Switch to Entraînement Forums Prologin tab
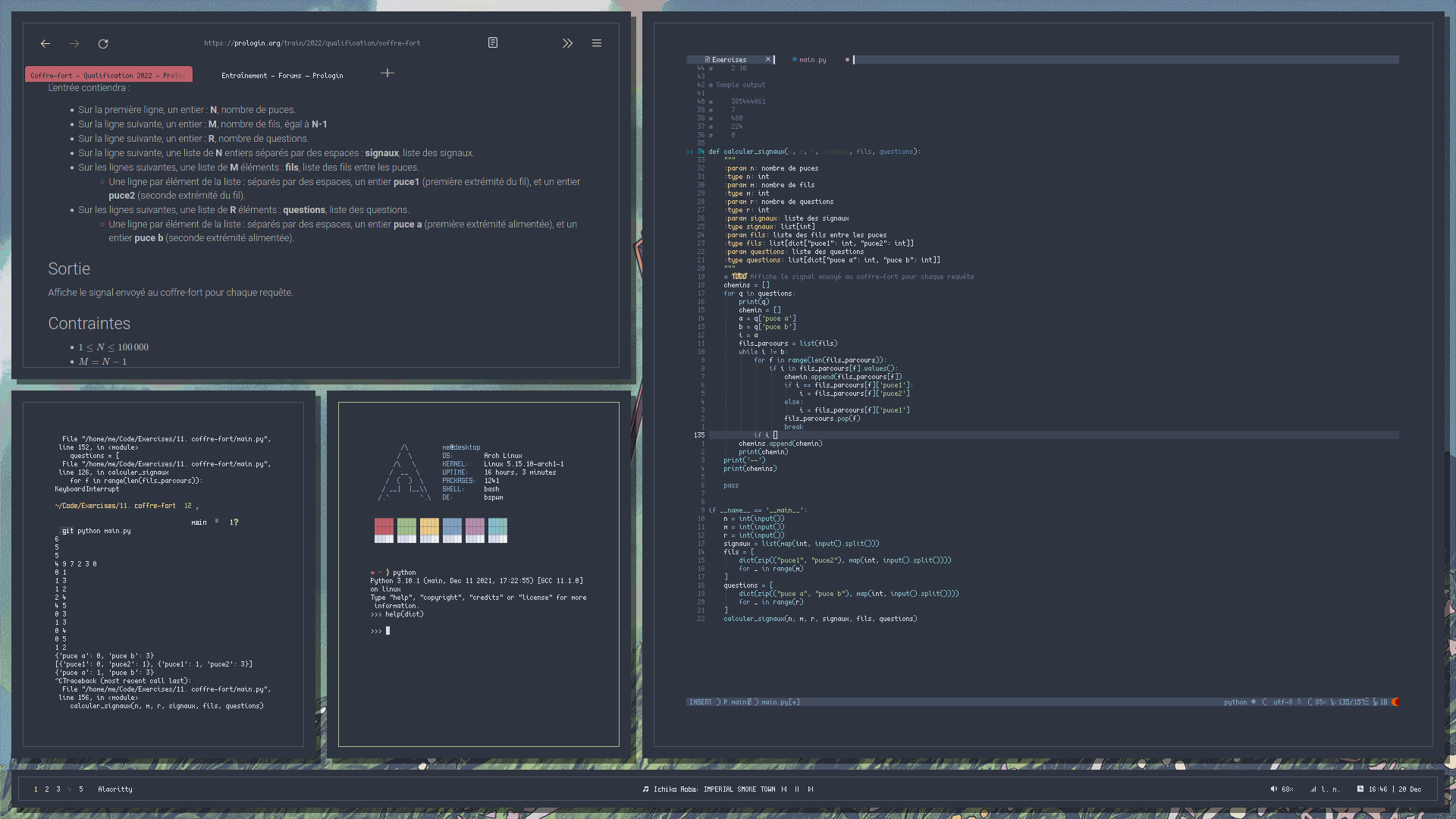 282,76
